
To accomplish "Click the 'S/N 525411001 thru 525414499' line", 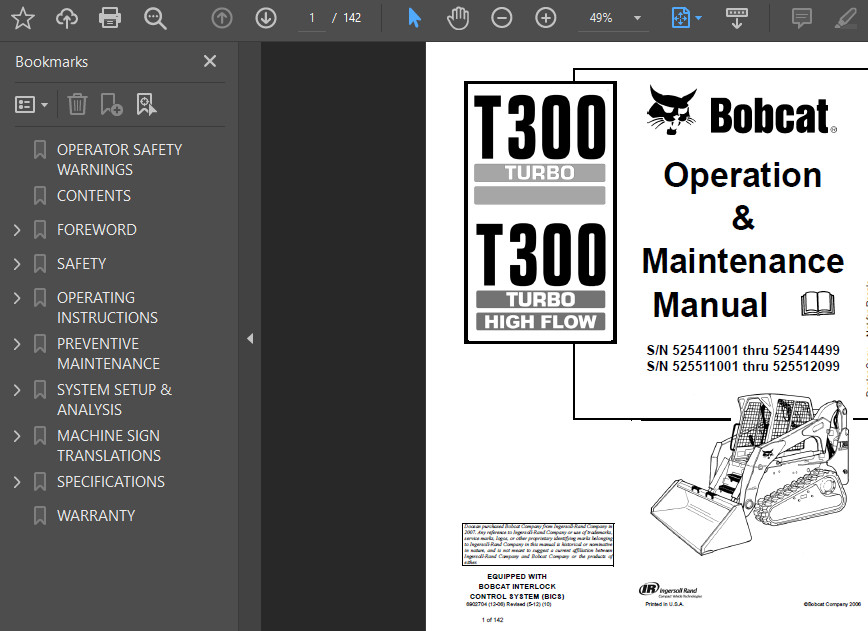I will coord(743,350).
